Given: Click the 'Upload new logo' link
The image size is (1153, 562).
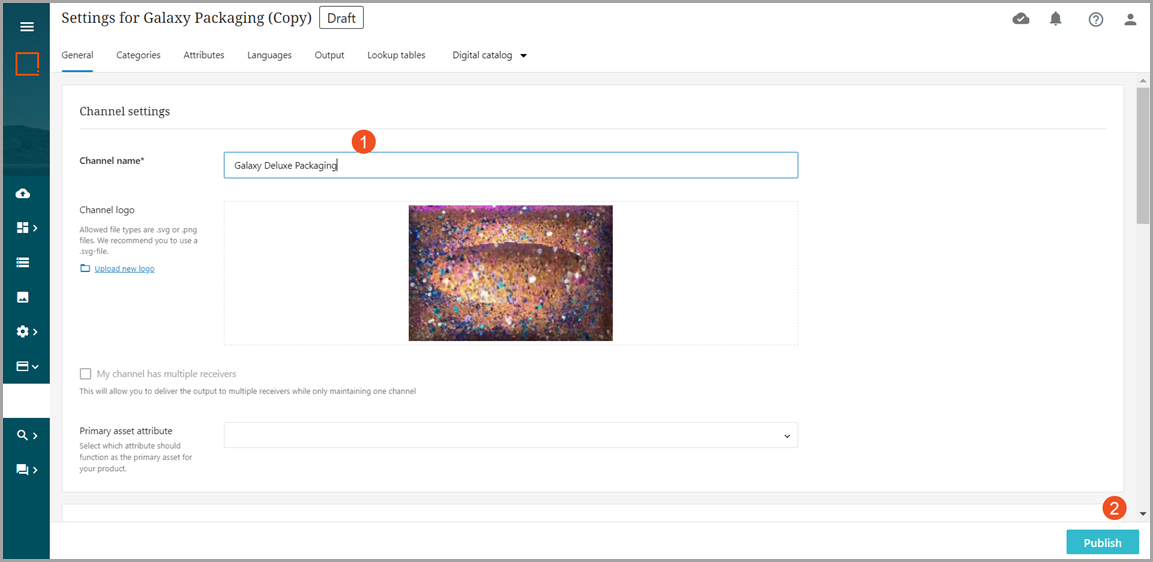Looking at the screenshot, I should (x=124, y=269).
